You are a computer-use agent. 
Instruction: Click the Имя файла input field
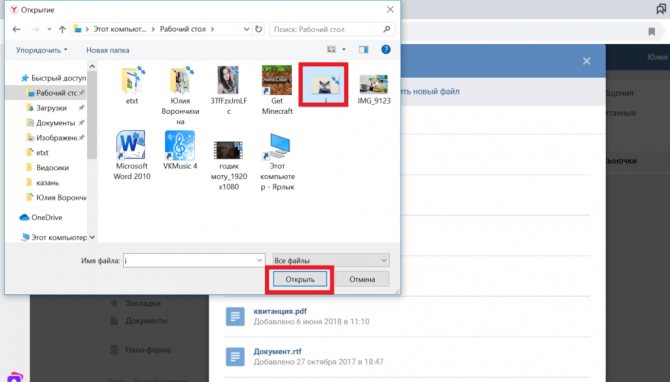click(194, 260)
